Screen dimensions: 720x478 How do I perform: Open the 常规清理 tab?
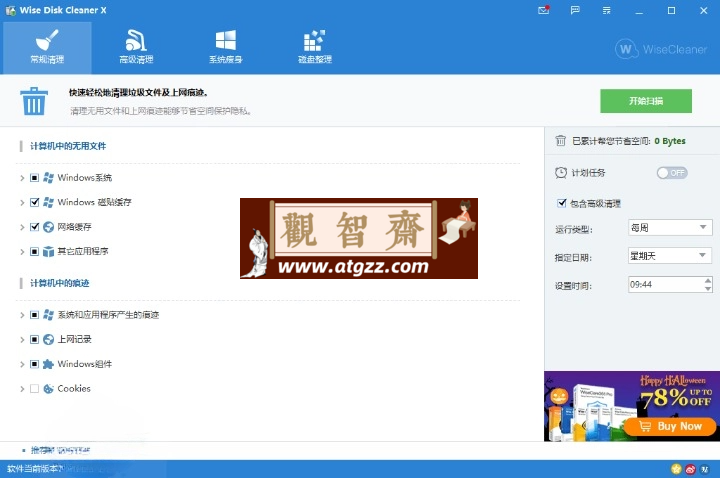47,47
